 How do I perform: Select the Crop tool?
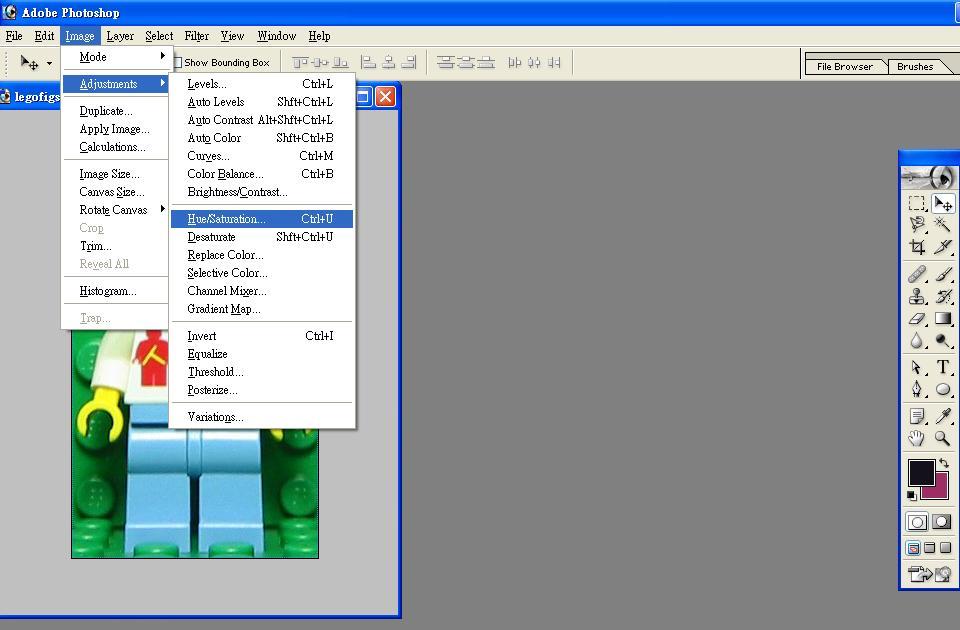point(917,247)
